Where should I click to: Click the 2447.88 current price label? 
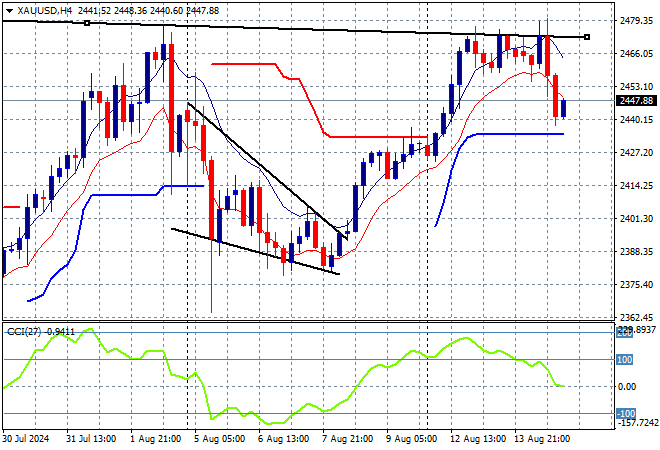(x=636, y=101)
